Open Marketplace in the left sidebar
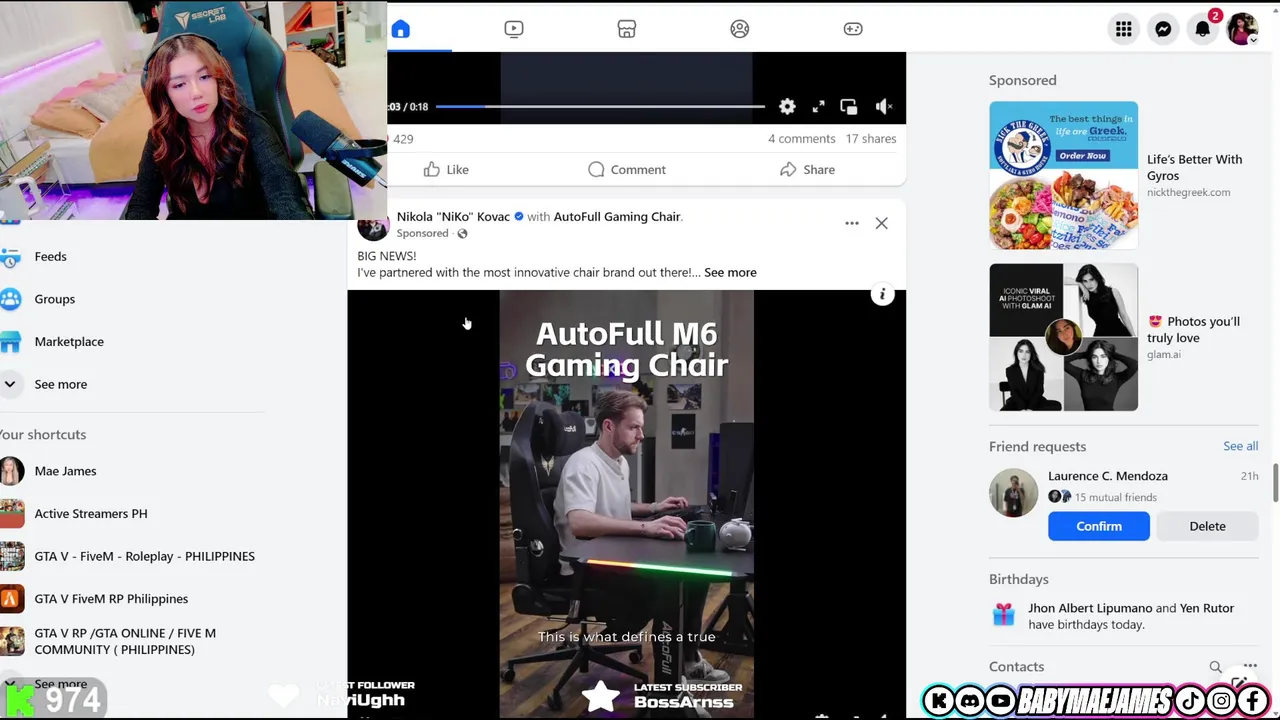This screenshot has width=1280, height=720. click(69, 341)
